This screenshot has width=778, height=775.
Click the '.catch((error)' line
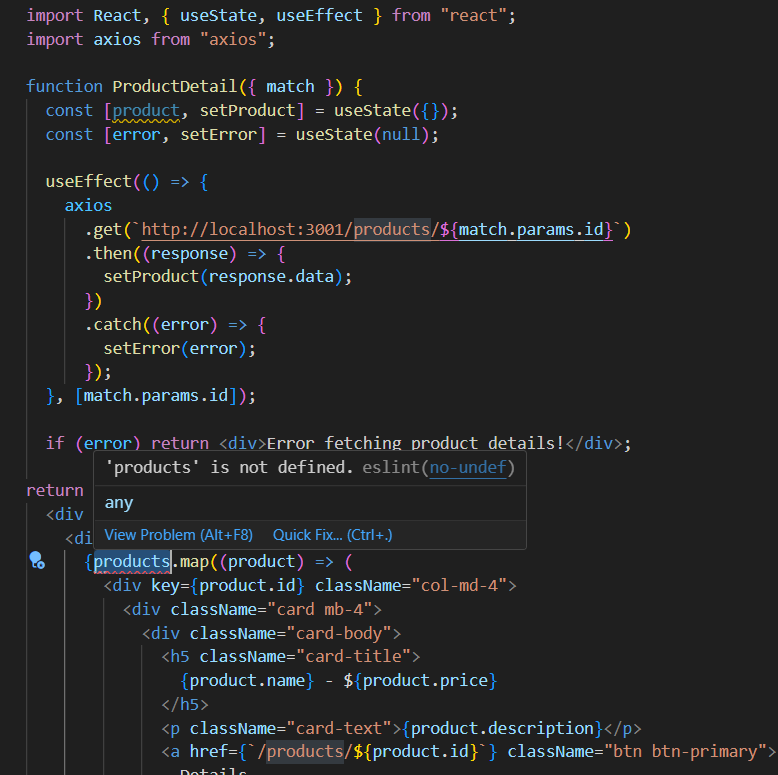coord(175,325)
